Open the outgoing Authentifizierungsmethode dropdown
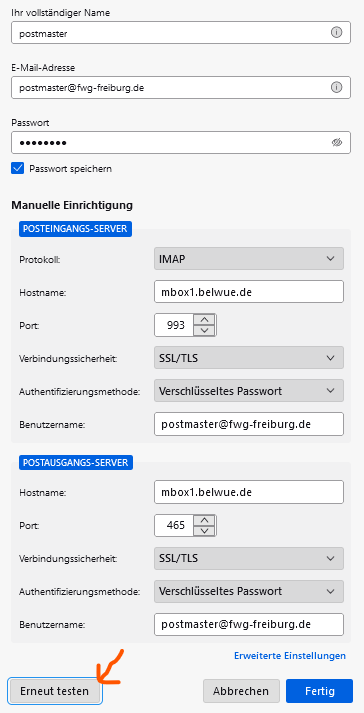 coord(249,591)
